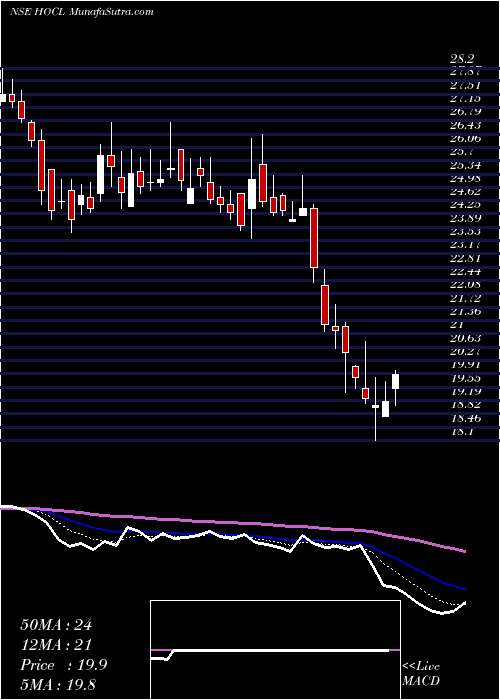Click the 21.36 price level label
This screenshot has width=500, height=700.
[x=465, y=311]
